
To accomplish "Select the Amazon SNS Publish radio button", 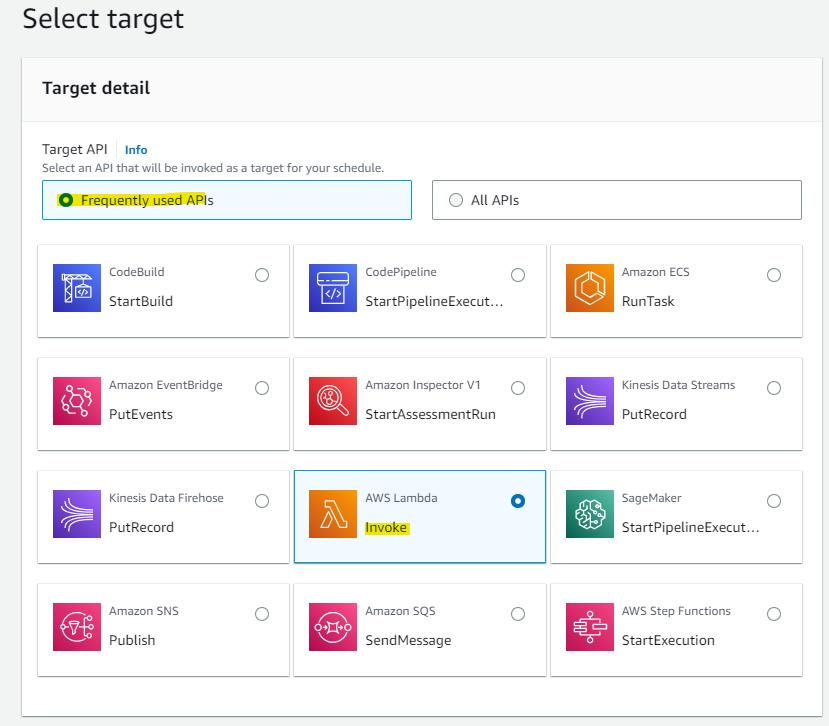I will click(x=262, y=614).
